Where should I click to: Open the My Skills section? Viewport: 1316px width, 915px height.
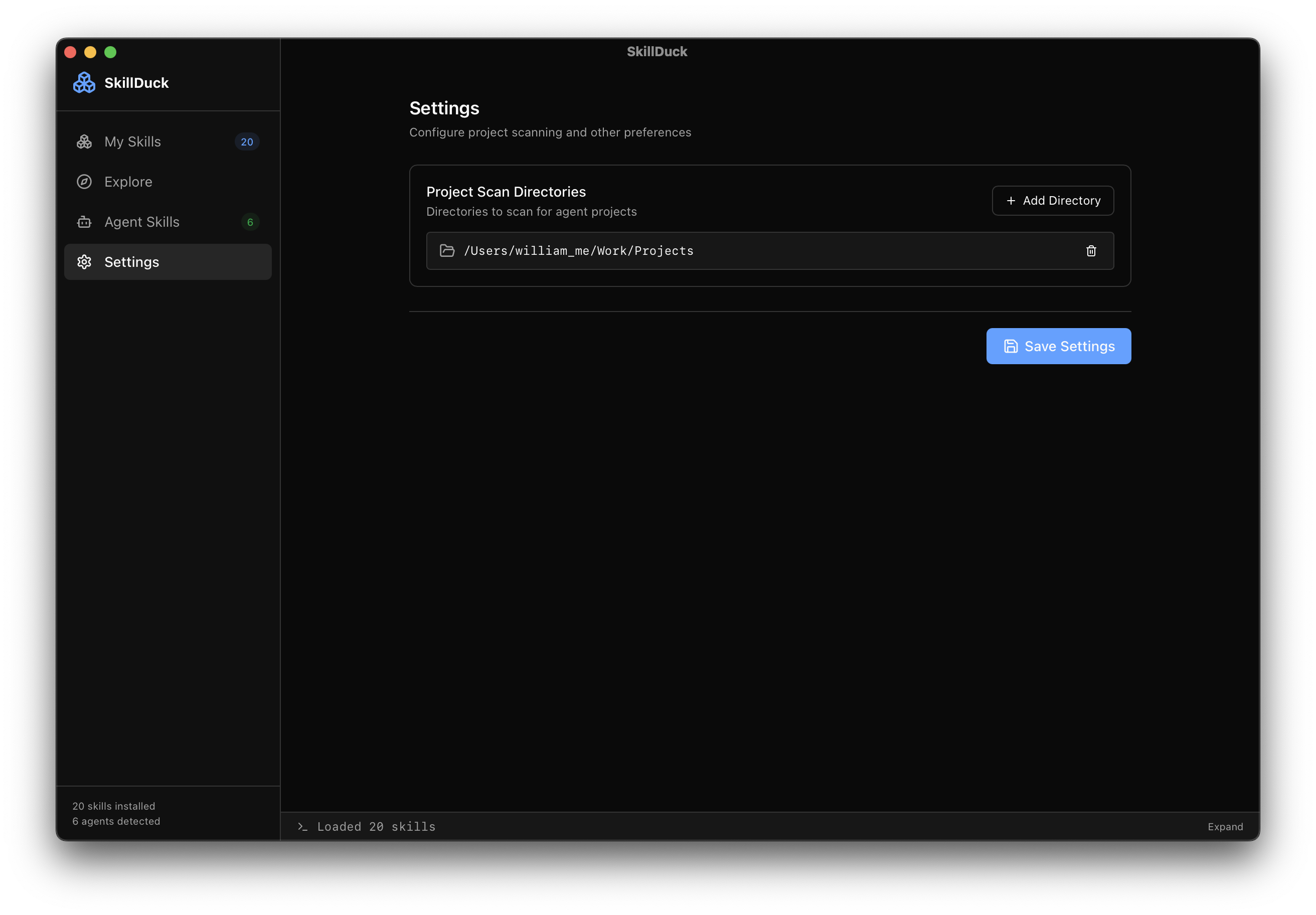tap(132, 141)
